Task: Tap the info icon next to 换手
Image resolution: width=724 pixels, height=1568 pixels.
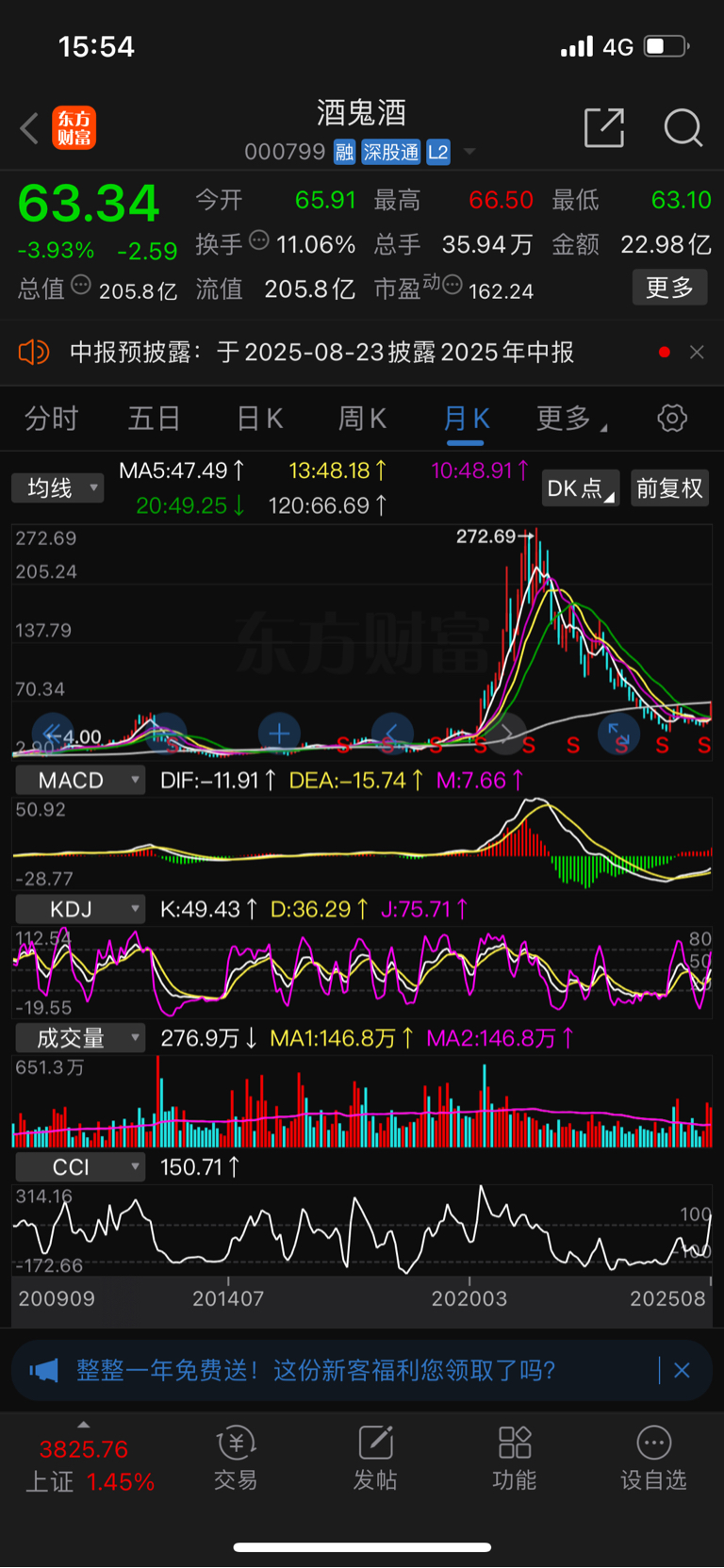Action: [x=259, y=241]
